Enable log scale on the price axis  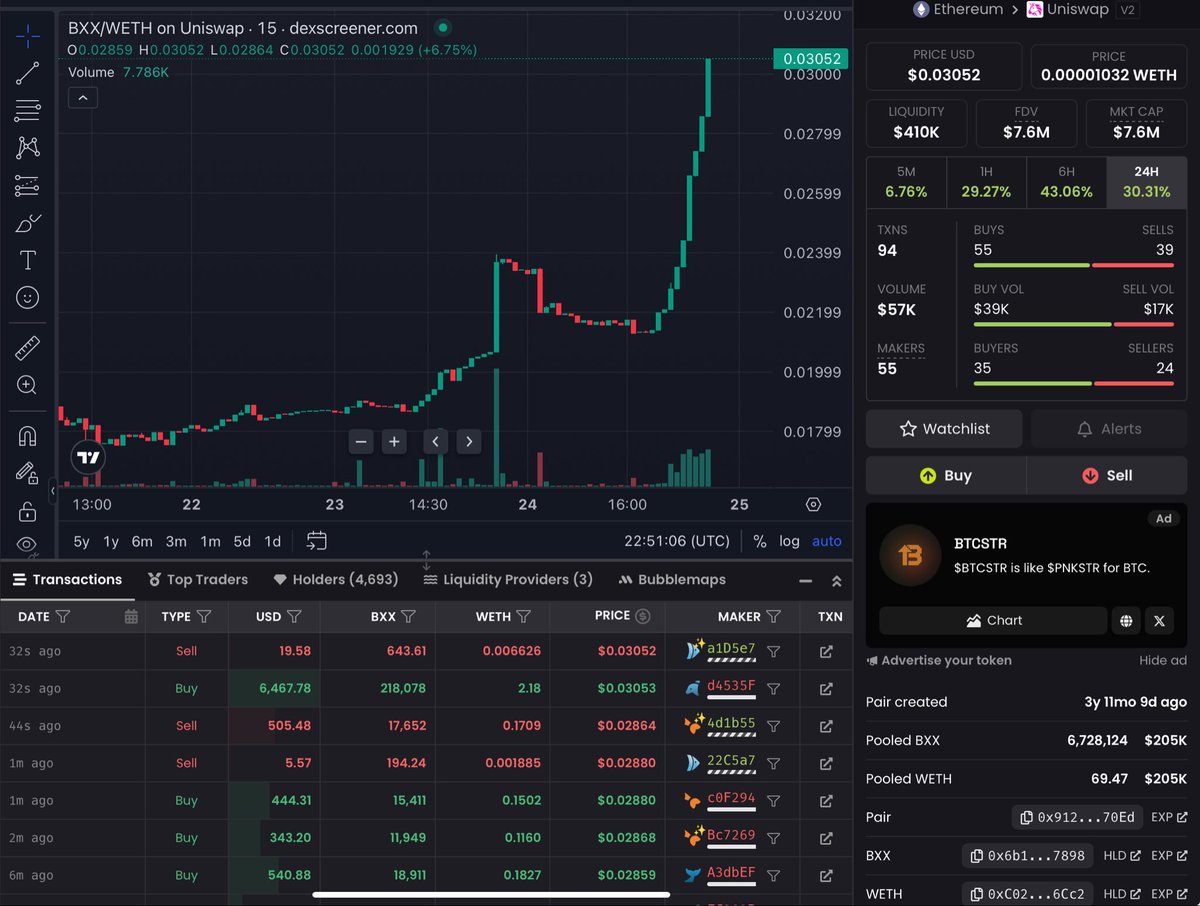789,541
